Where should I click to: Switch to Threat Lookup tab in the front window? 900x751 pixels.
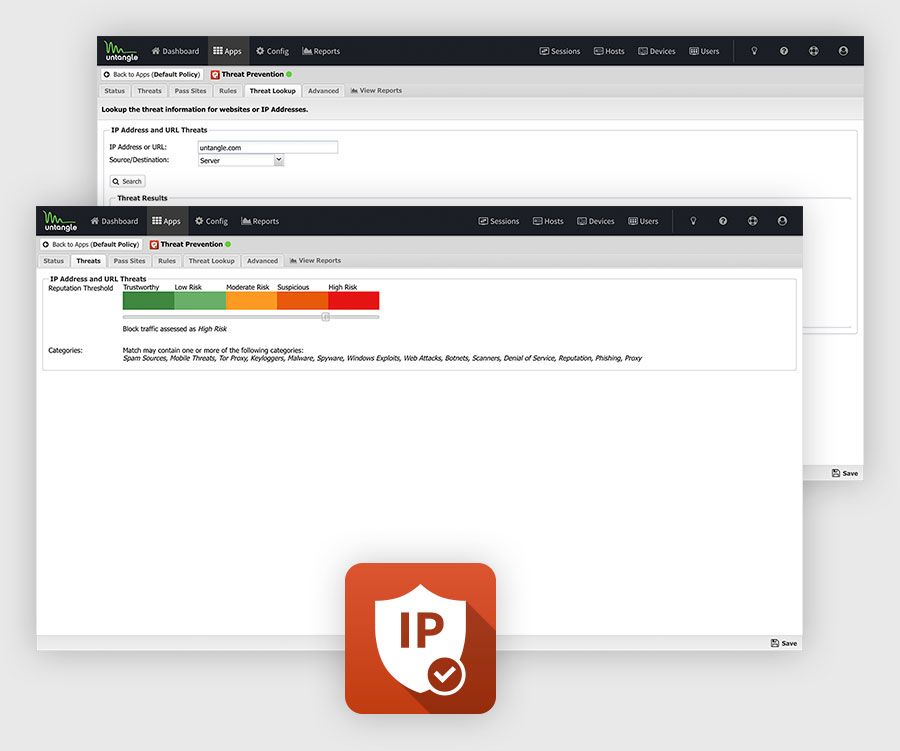[x=212, y=261]
